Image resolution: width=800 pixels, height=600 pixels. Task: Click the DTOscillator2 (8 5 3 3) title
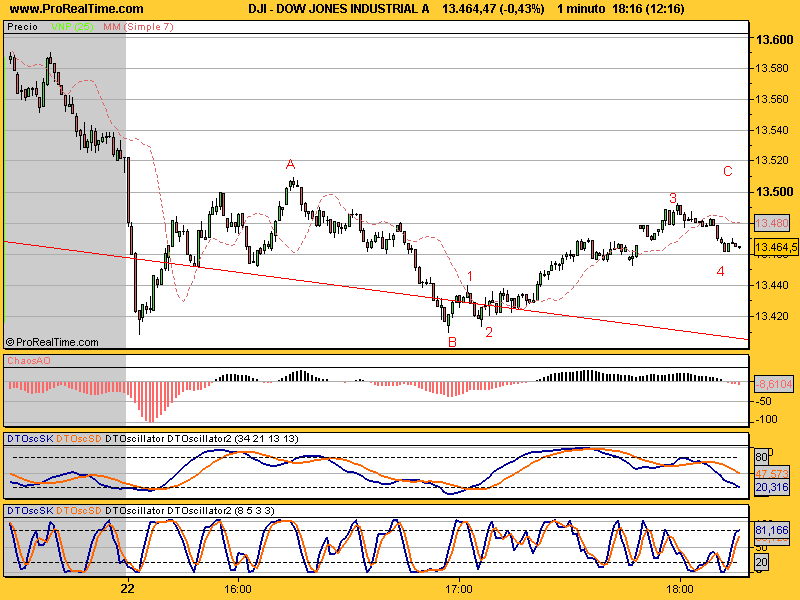221,511
